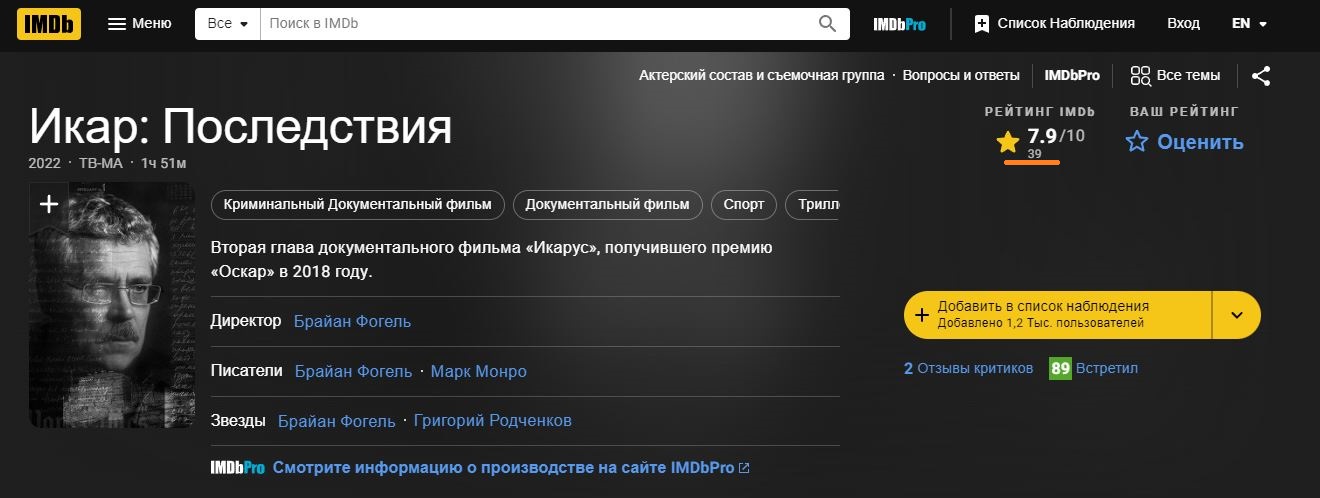Open production info on IMDbPro link
This screenshot has height=498, width=1320.
pyautogui.click(x=511, y=468)
